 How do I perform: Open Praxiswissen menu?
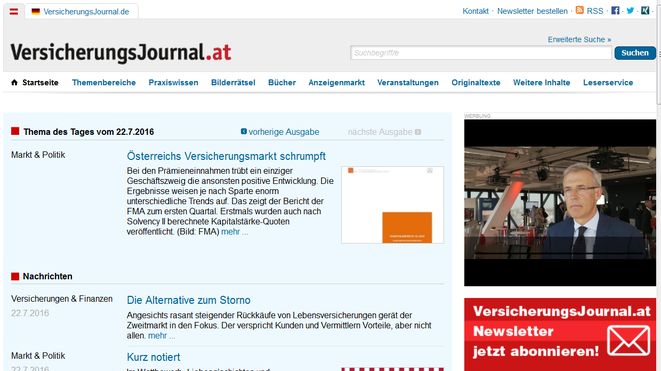173,83
